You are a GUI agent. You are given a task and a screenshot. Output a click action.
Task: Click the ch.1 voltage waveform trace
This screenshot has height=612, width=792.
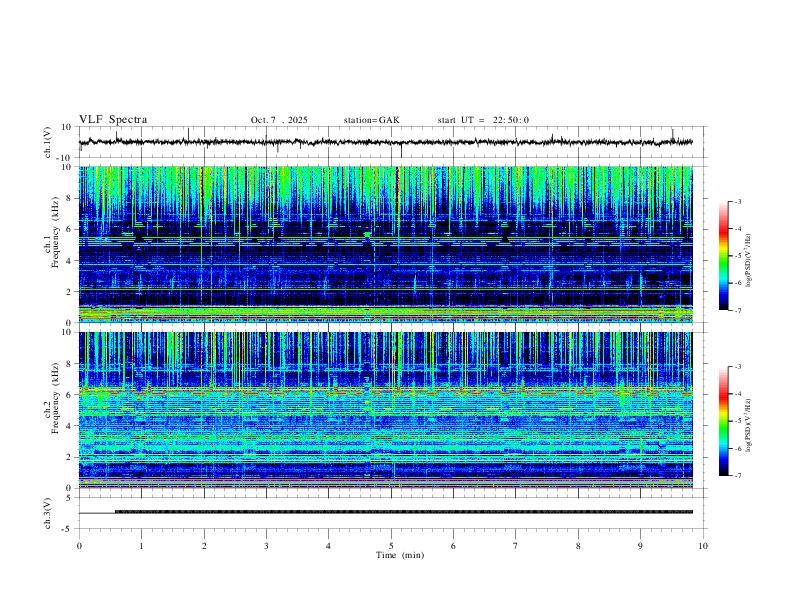click(386, 142)
